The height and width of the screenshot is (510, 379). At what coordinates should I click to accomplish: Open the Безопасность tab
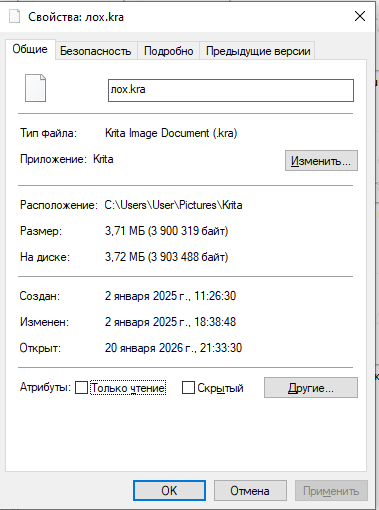click(96, 51)
